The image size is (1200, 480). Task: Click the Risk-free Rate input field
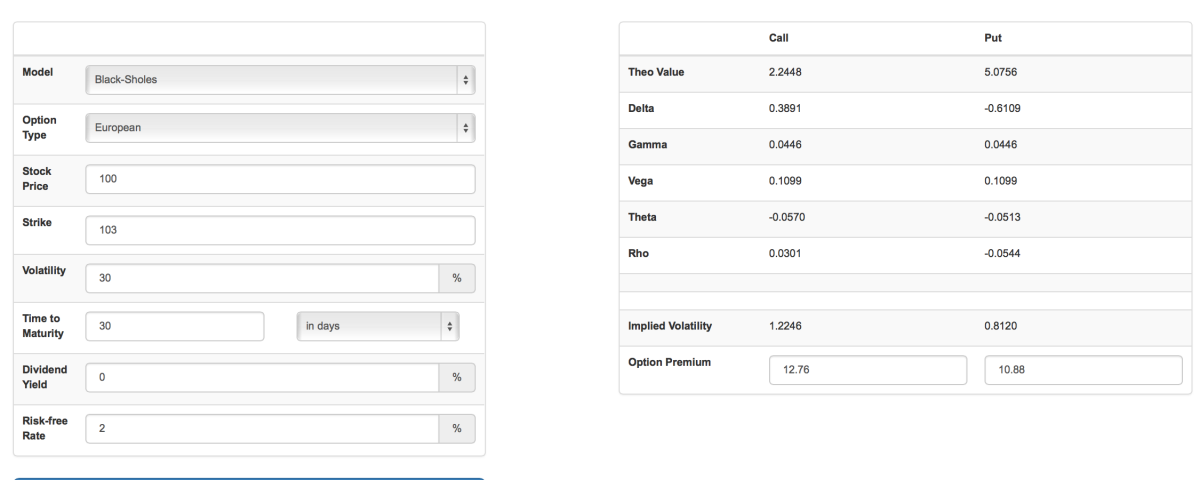pos(262,427)
